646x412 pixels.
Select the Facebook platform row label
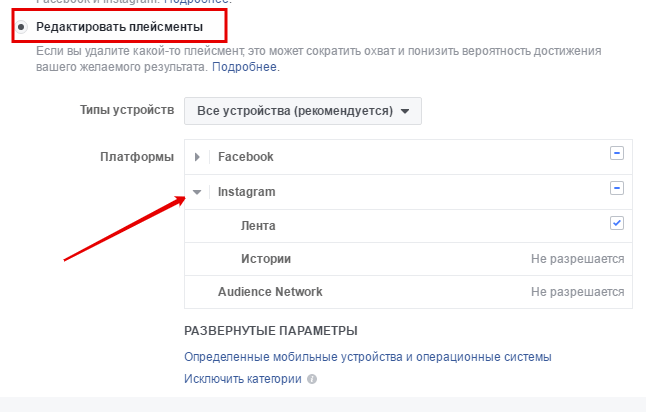tap(245, 157)
